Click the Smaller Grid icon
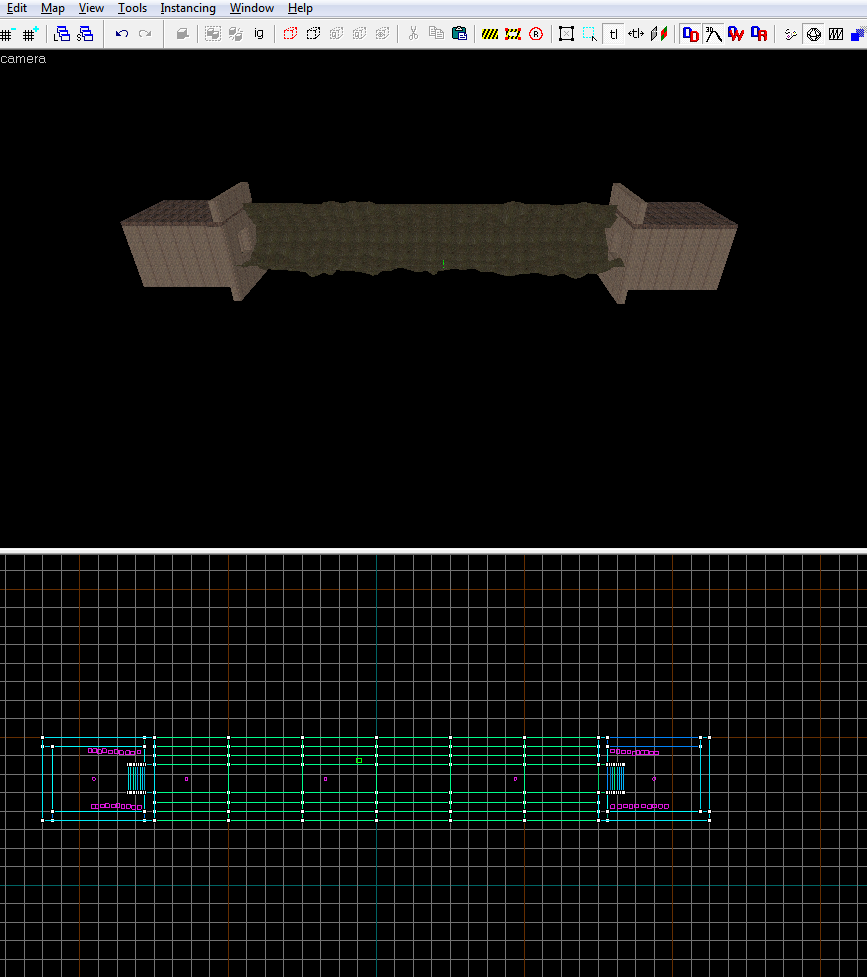Viewport: 867px width, 977px height. pos(7,34)
